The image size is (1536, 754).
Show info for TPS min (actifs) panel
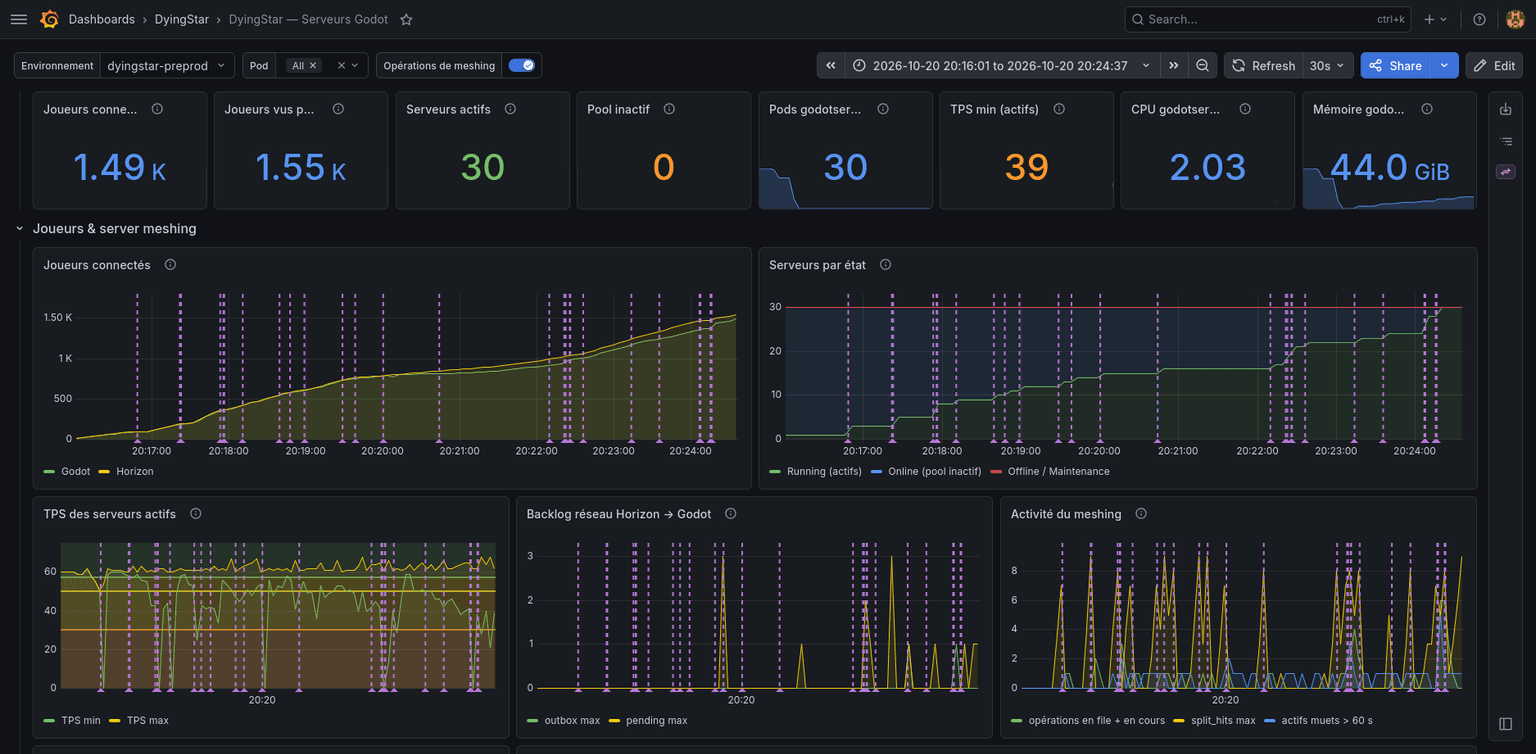[x=1059, y=109]
